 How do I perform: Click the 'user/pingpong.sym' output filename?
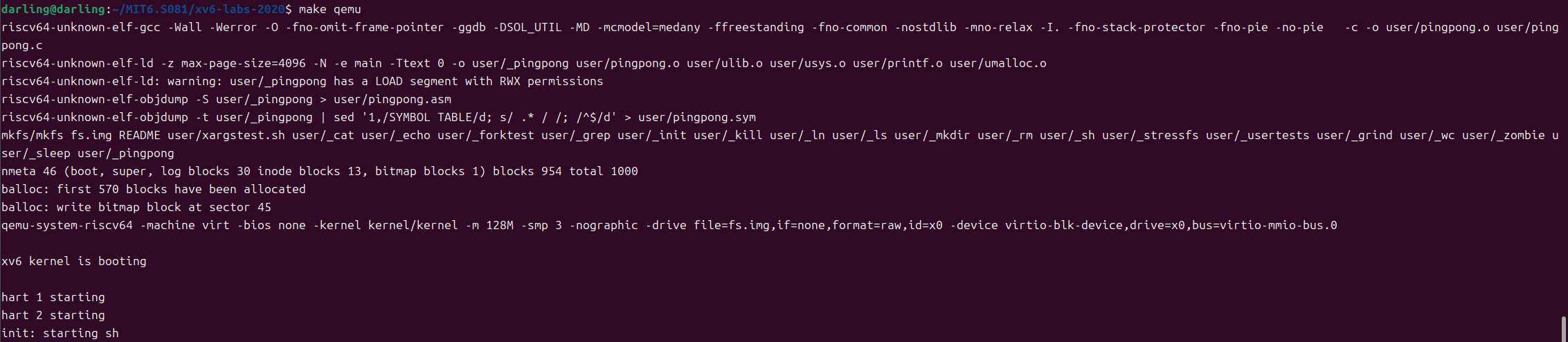coord(697,117)
